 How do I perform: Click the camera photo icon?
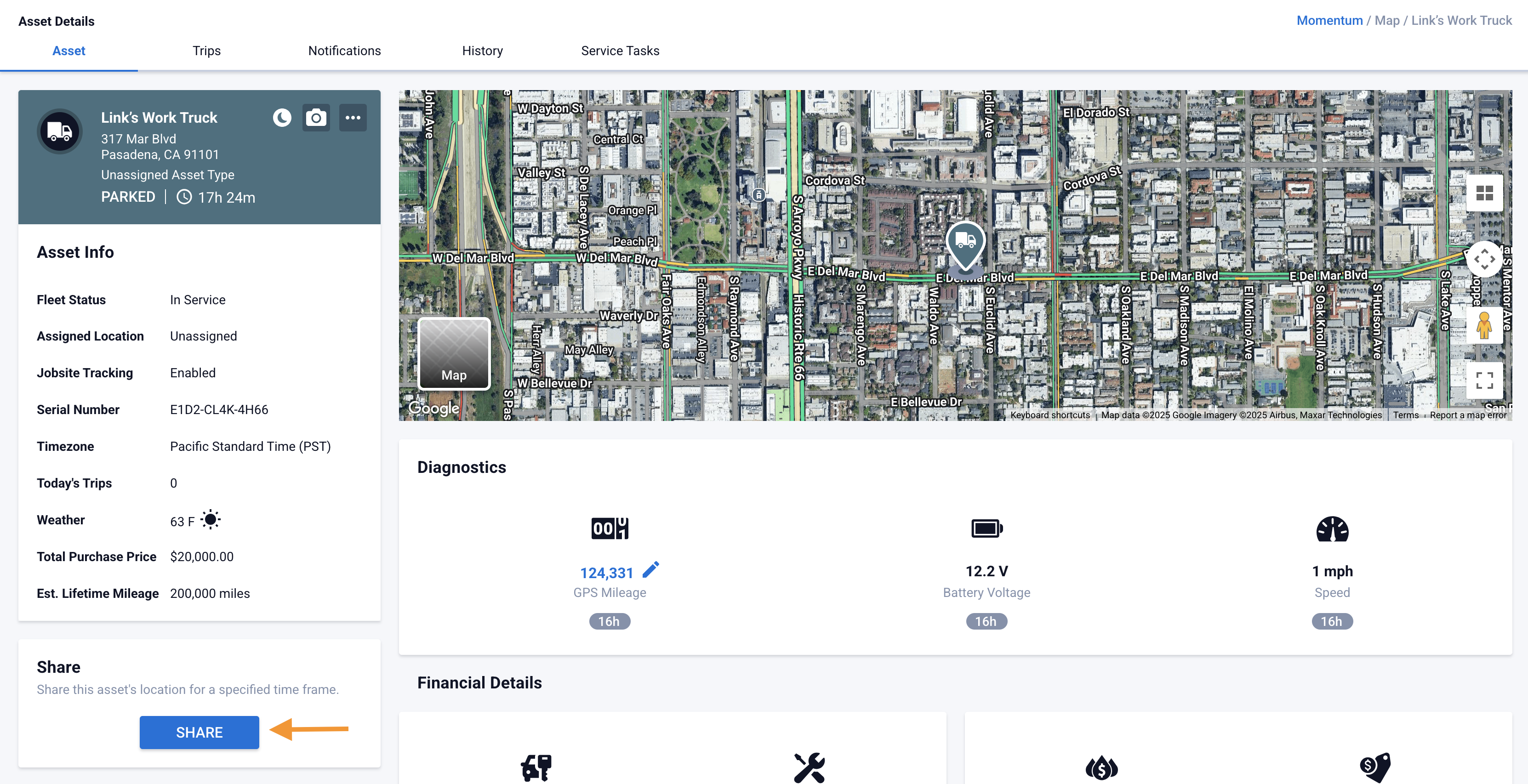[316, 118]
